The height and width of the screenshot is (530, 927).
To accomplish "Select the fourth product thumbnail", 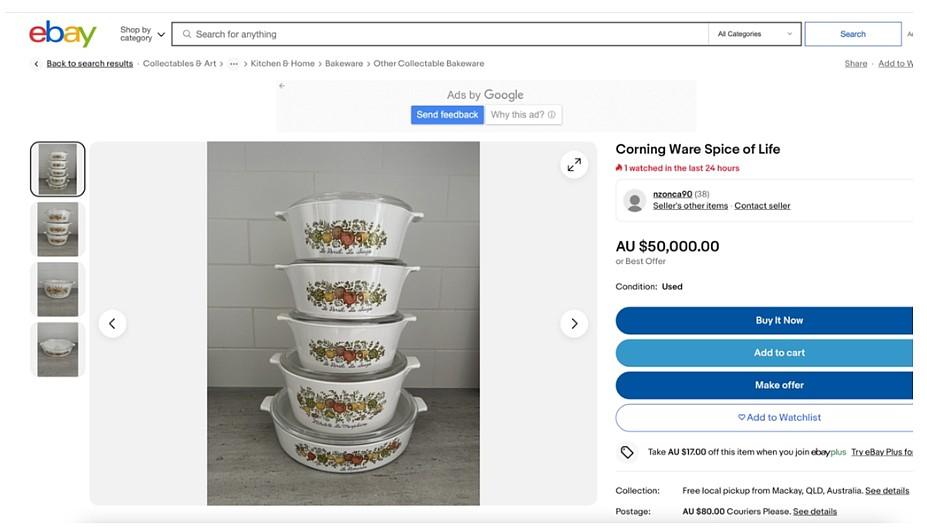I will coord(58,349).
